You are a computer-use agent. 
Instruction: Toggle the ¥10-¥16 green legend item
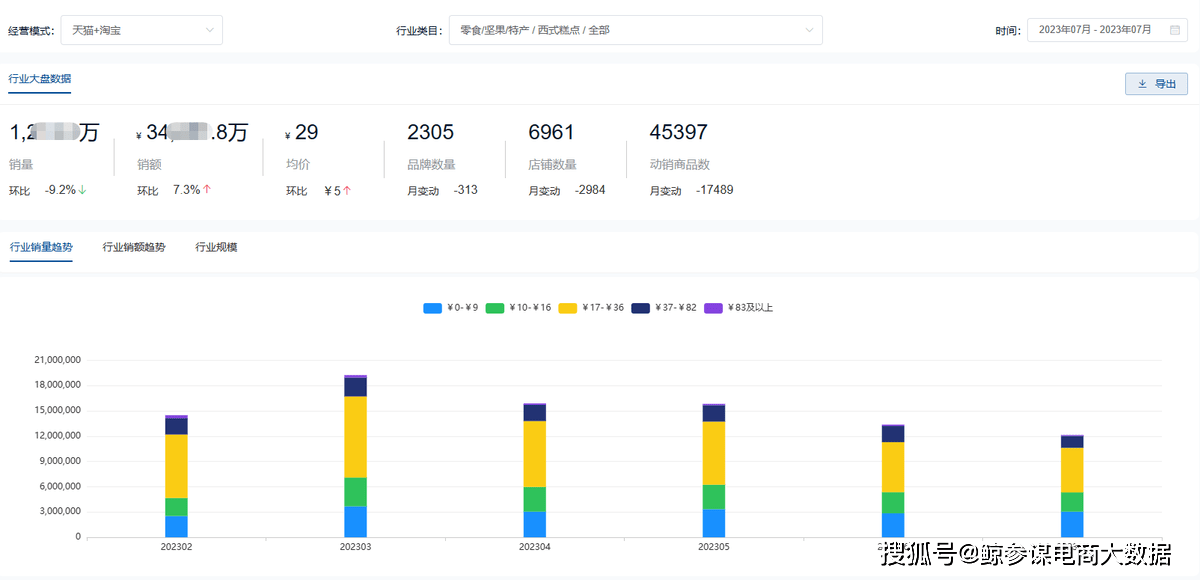(x=518, y=308)
